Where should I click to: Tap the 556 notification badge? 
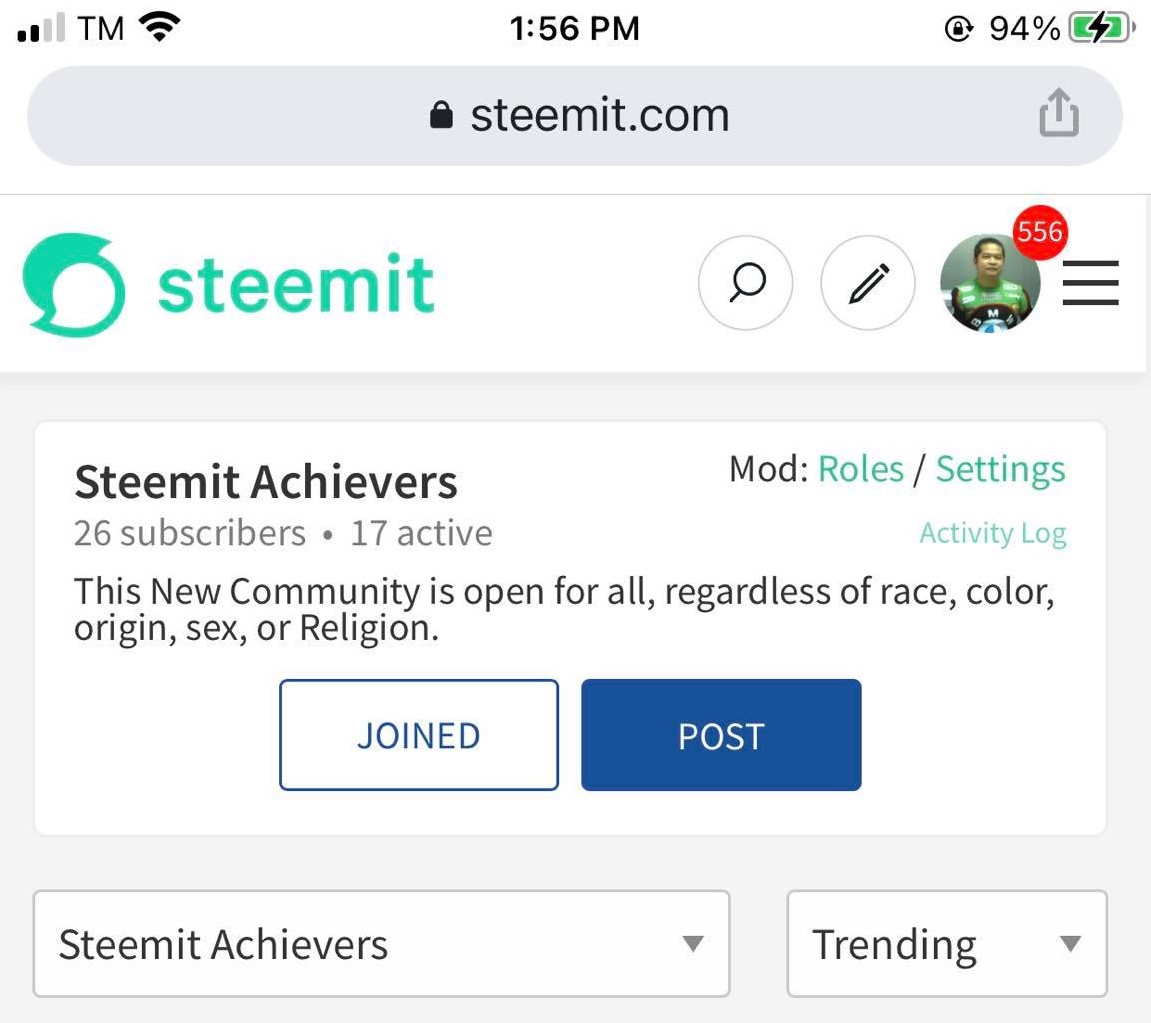1039,232
